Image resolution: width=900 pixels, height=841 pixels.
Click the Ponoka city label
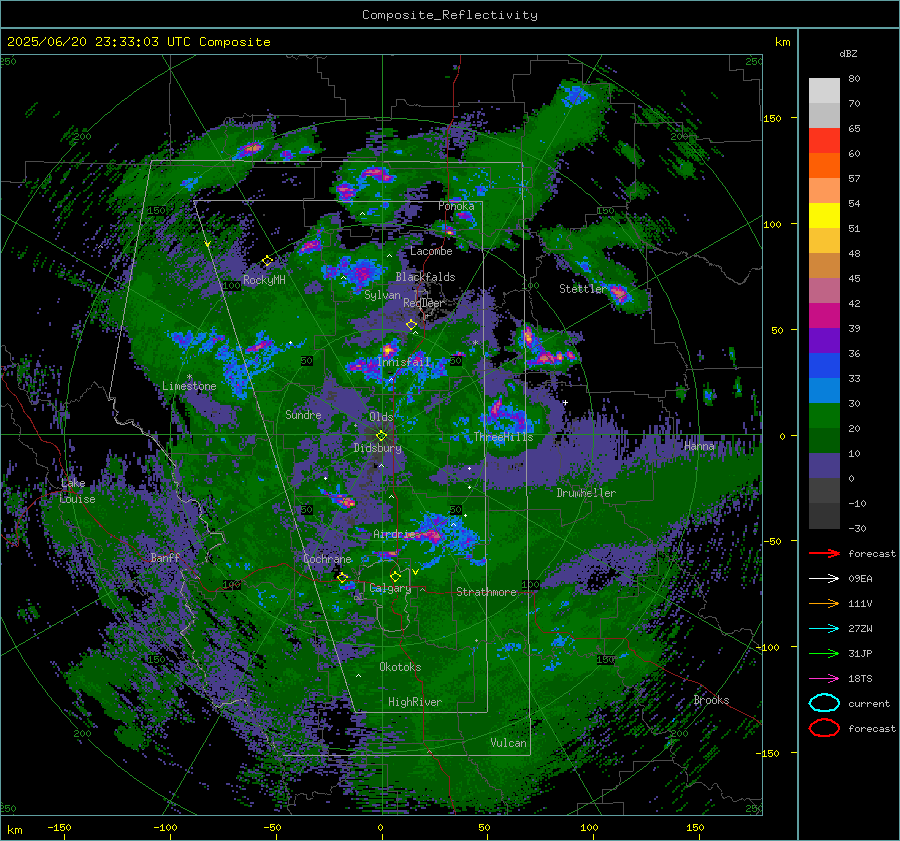[x=456, y=206]
